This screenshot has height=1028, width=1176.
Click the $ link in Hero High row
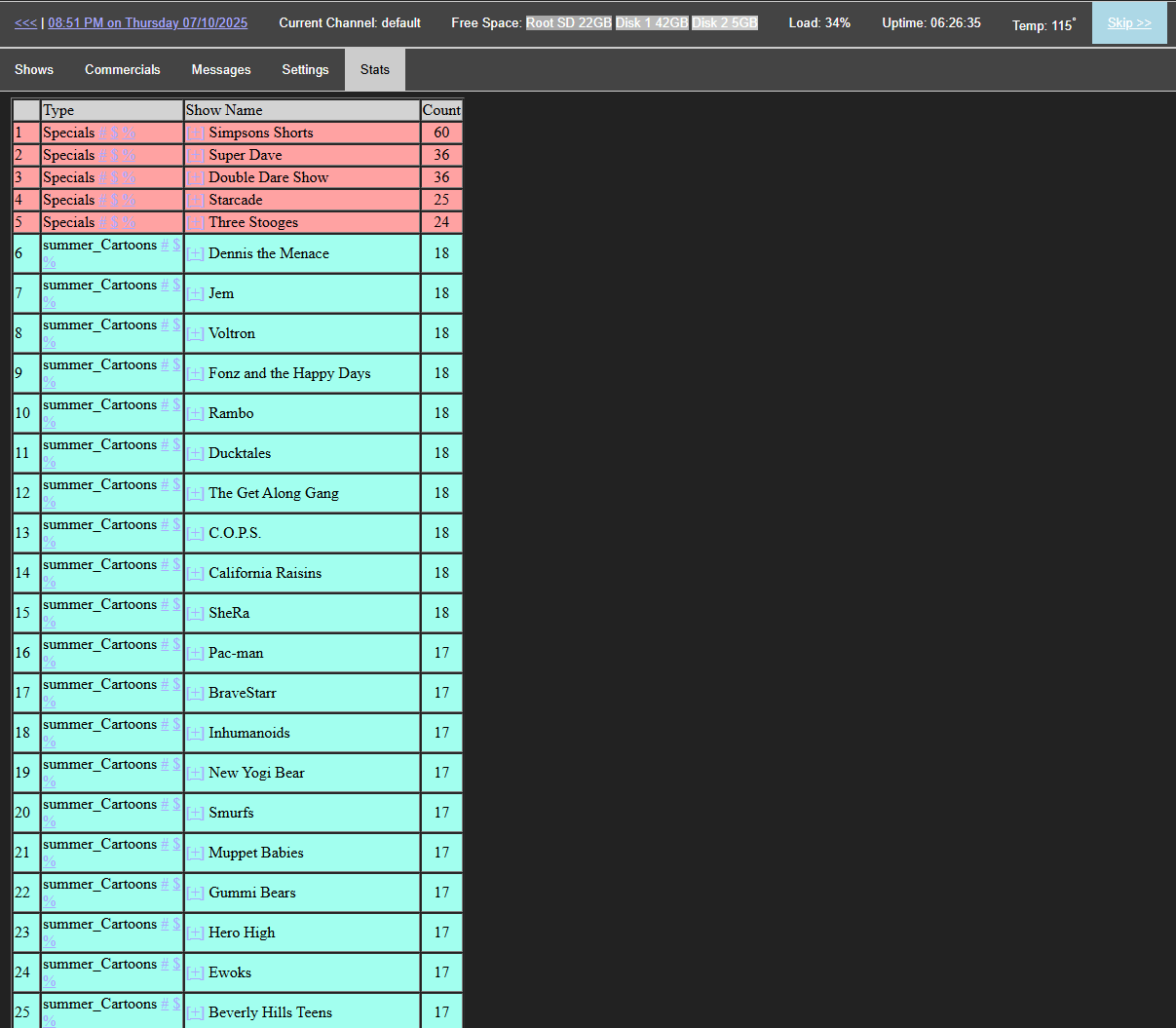(x=176, y=925)
